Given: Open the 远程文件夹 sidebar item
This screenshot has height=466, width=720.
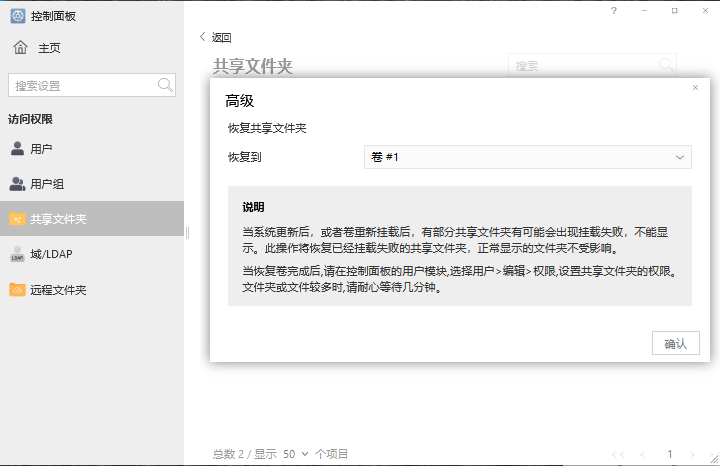Looking at the screenshot, I should click(x=92, y=290).
